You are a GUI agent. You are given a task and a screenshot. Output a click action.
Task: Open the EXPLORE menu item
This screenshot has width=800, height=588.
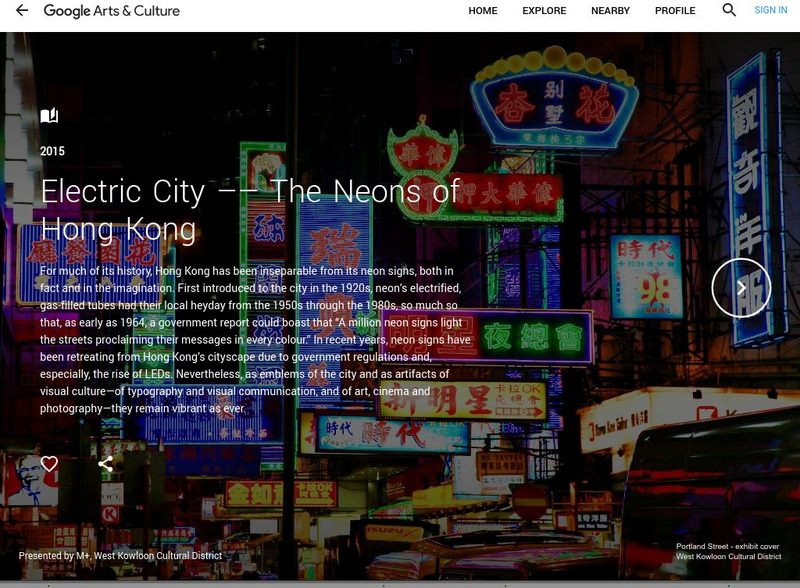(544, 12)
